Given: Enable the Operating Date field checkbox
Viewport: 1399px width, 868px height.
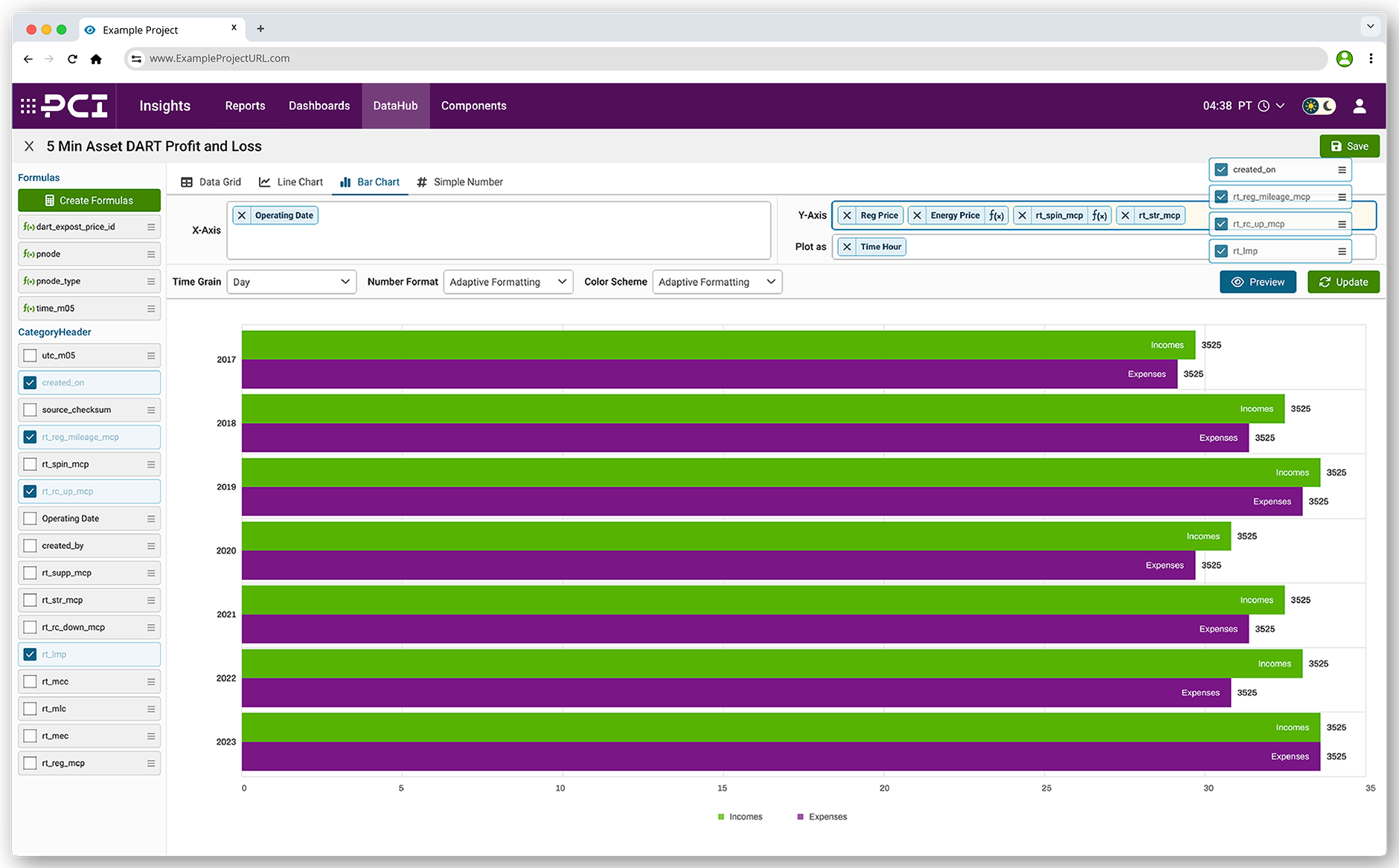Looking at the screenshot, I should 30,518.
